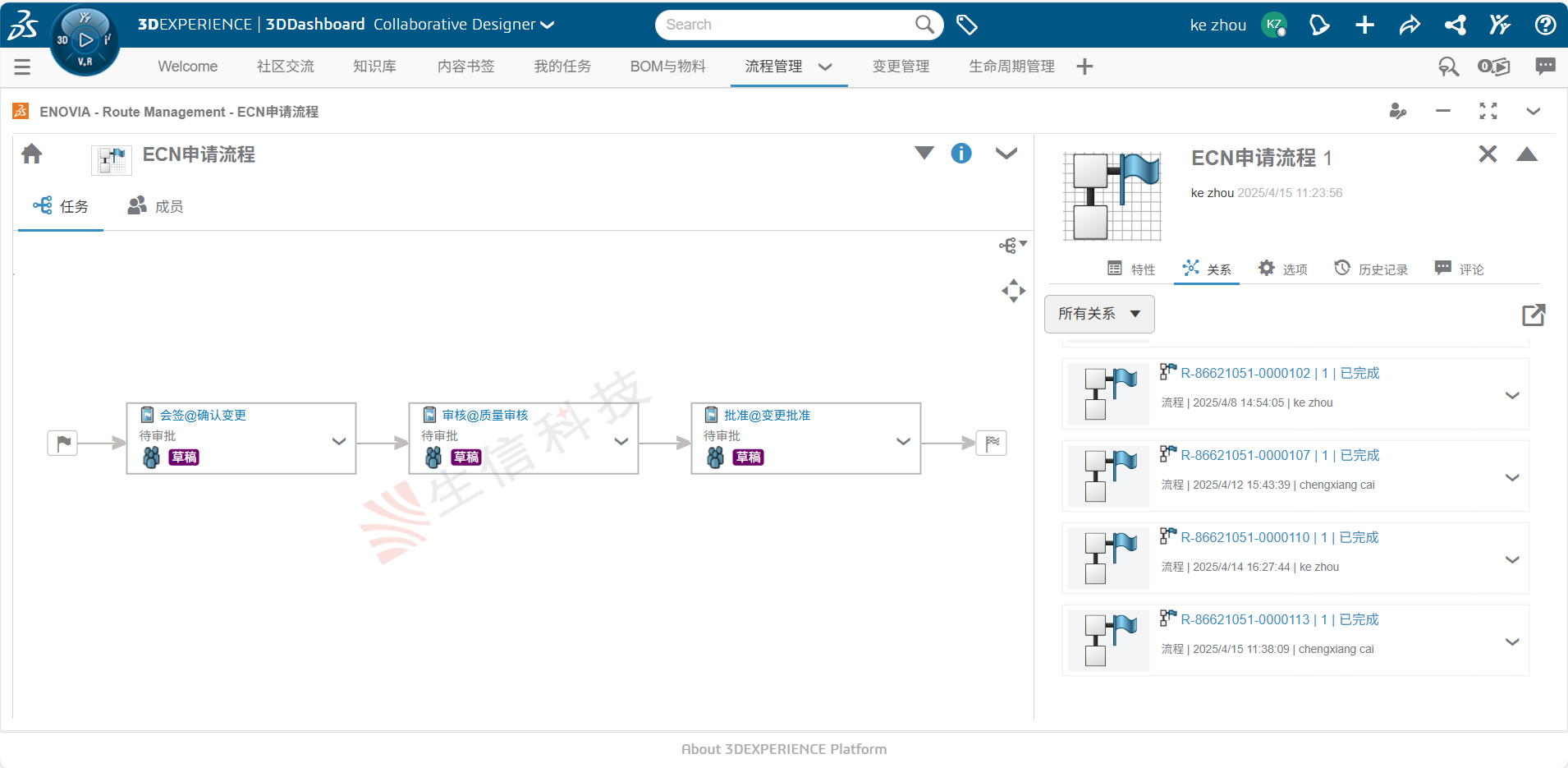The width and height of the screenshot is (1568, 768).
Task: Open the 选项 options tab
Action: [1283, 269]
